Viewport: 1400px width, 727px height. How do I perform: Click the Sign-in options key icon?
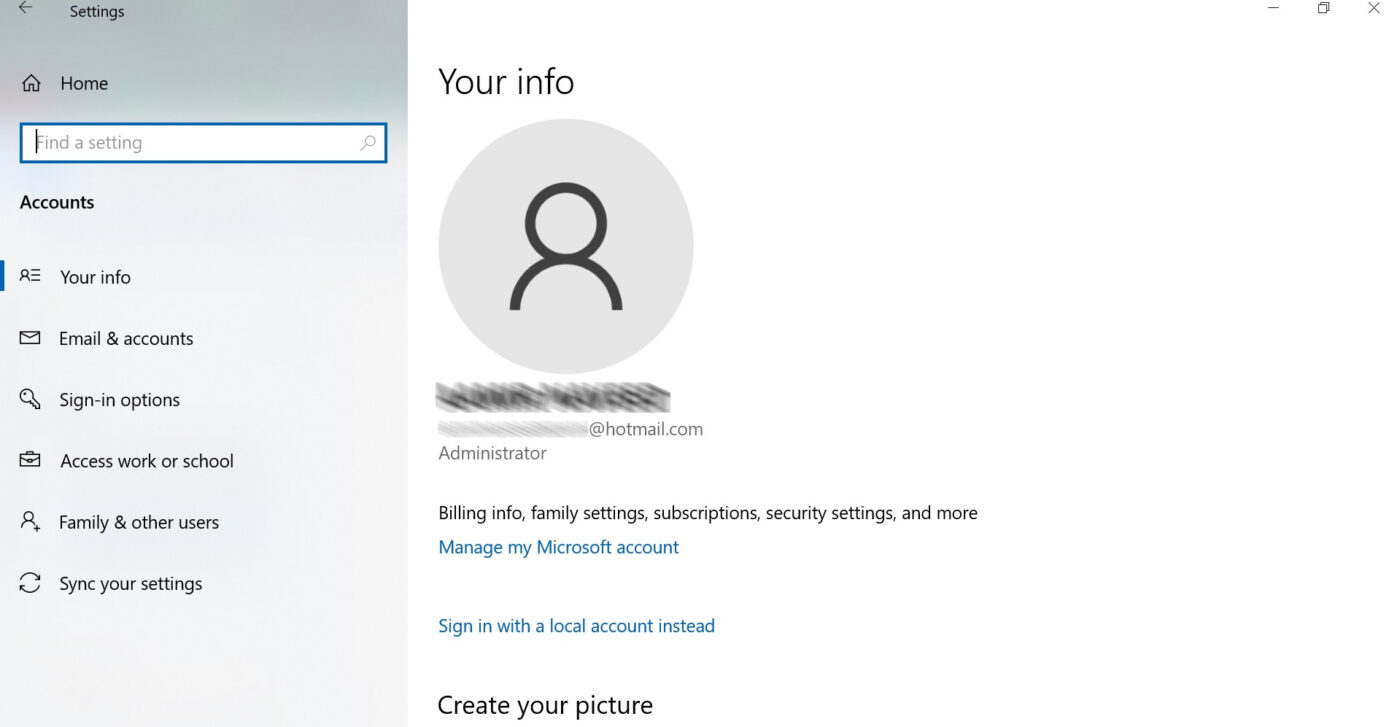[x=30, y=399]
